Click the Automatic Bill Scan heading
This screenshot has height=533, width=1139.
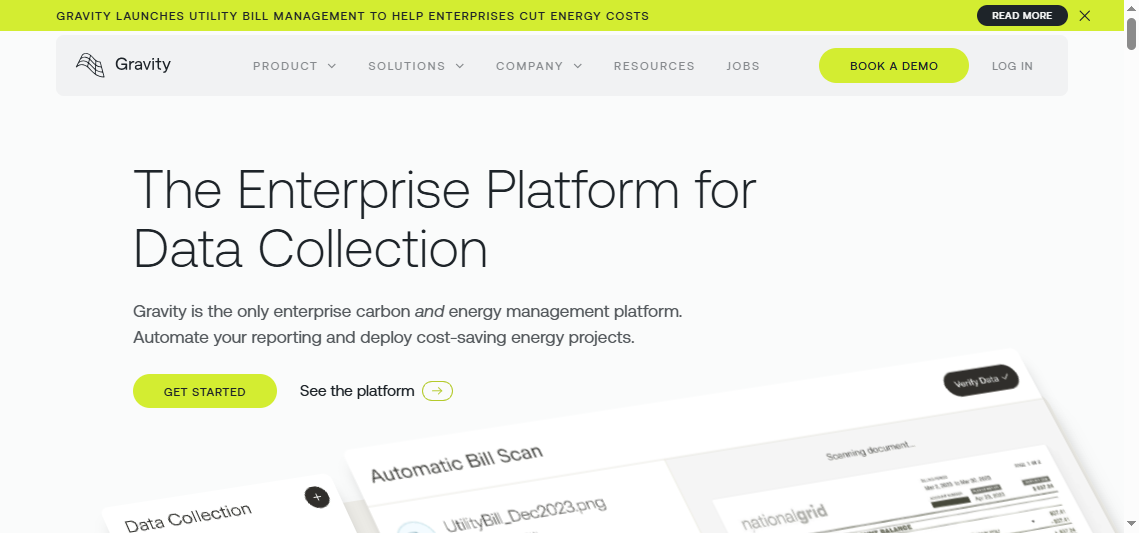457,463
